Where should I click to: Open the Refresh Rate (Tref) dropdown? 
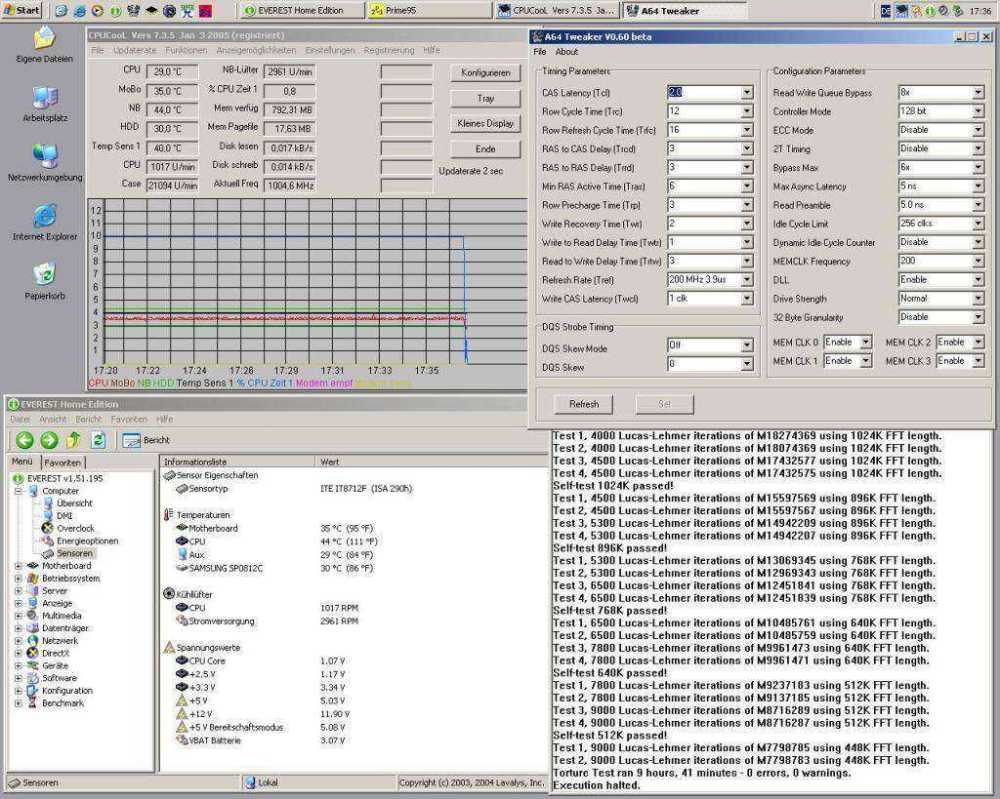click(x=747, y=279)
